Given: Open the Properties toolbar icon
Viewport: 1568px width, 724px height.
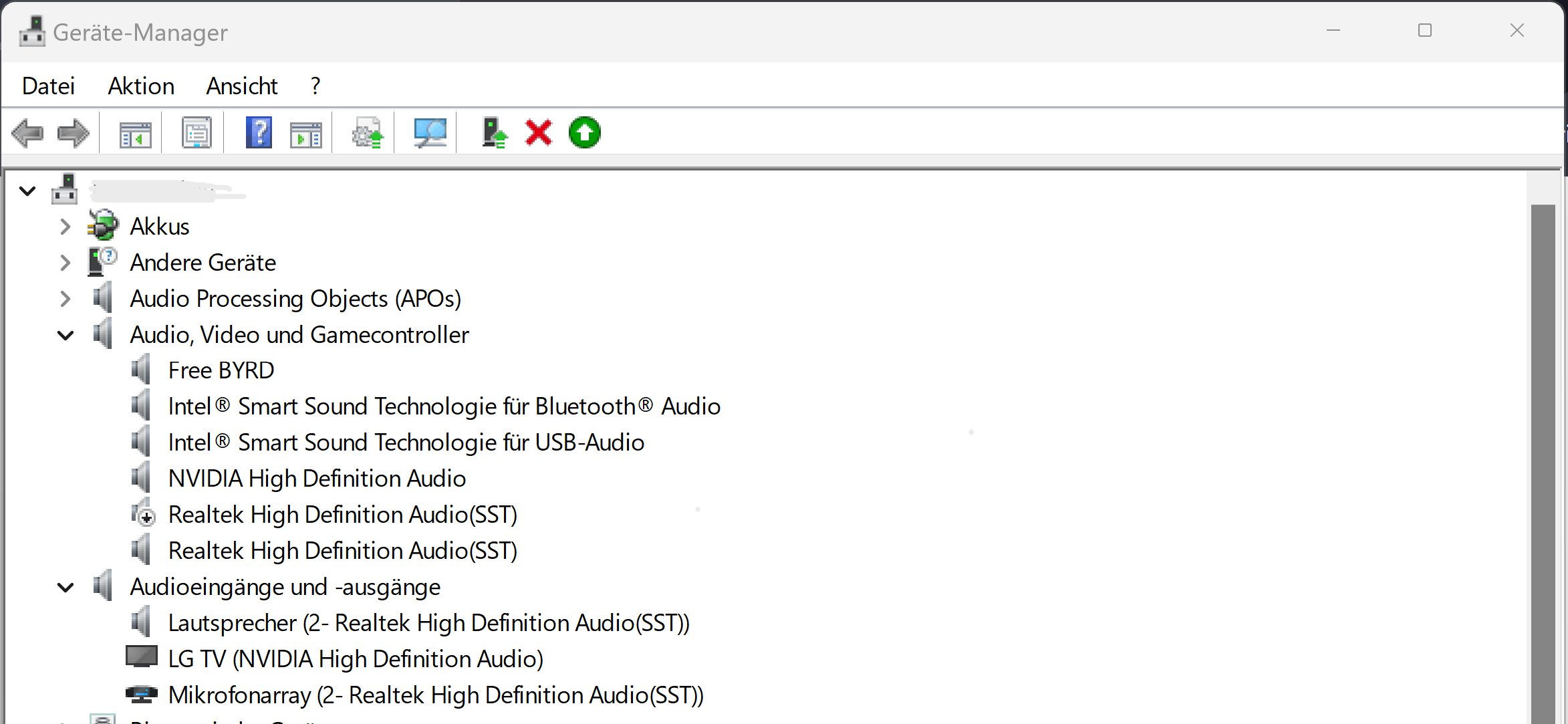Looking at the screenshot, I should [x=197, y=133].
